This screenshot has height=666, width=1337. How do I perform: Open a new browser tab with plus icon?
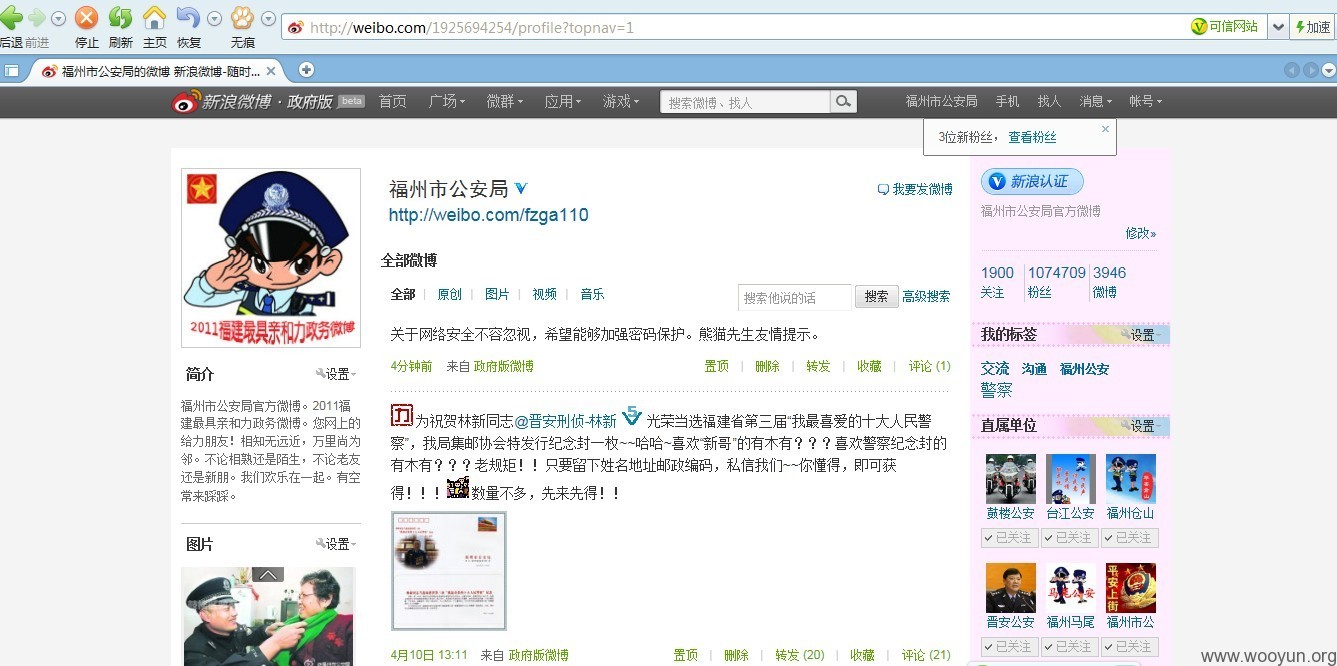(x=307, y=70)
